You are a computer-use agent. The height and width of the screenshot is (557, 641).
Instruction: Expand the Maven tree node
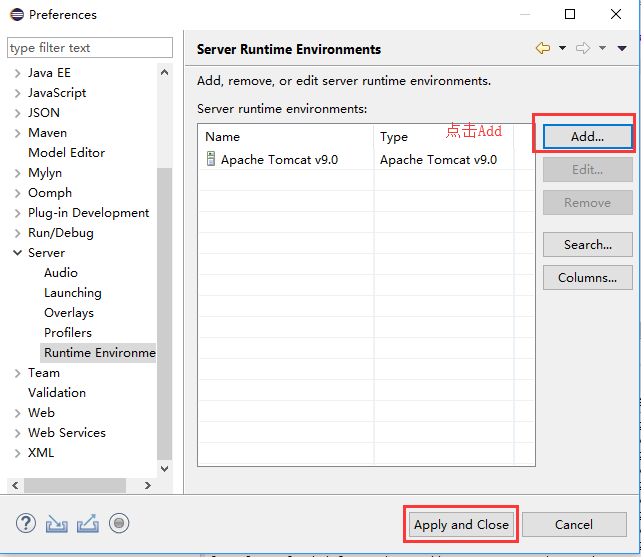coord(17,133)
